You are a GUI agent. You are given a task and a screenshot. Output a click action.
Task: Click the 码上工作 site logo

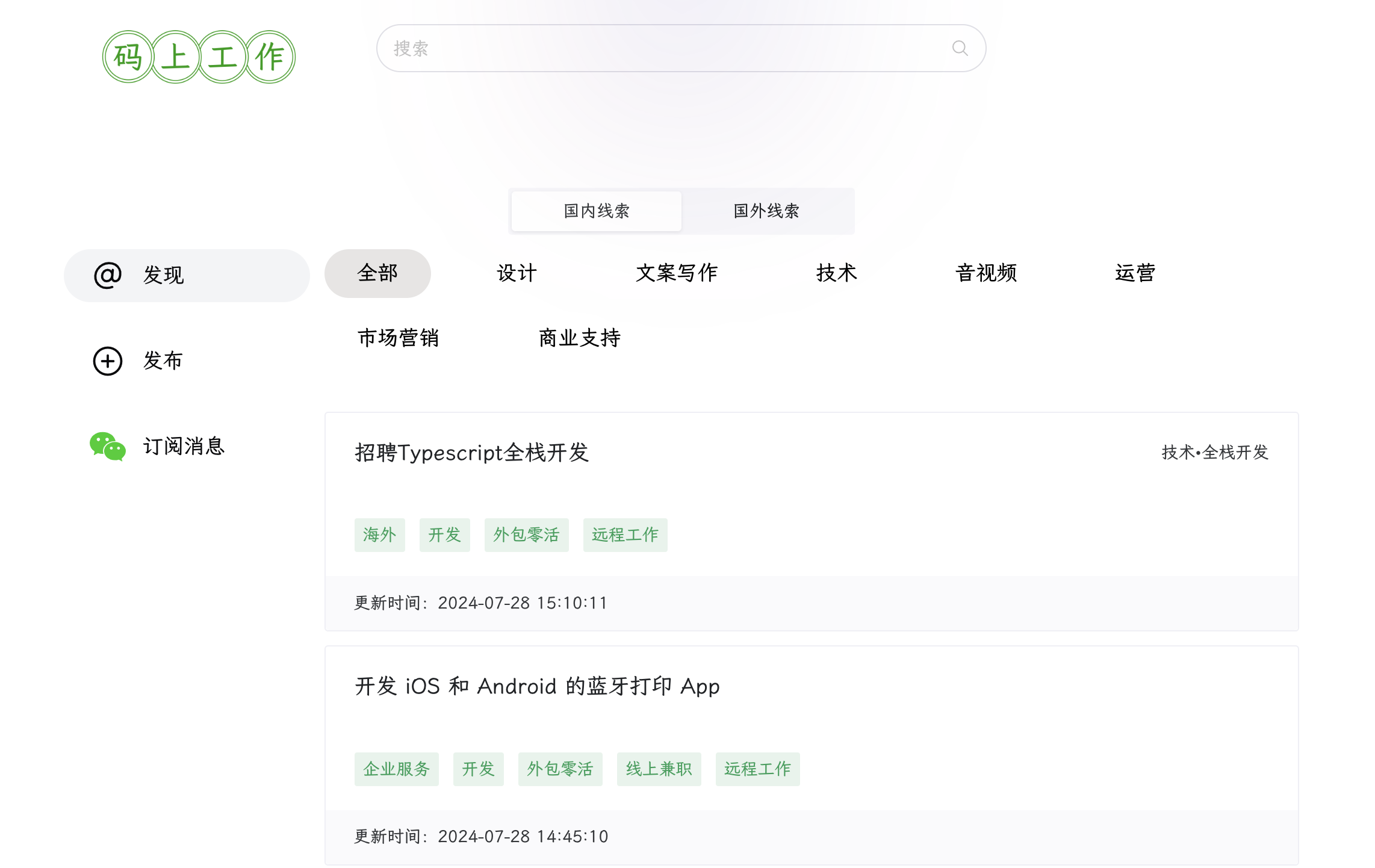(x=199, y=57)
